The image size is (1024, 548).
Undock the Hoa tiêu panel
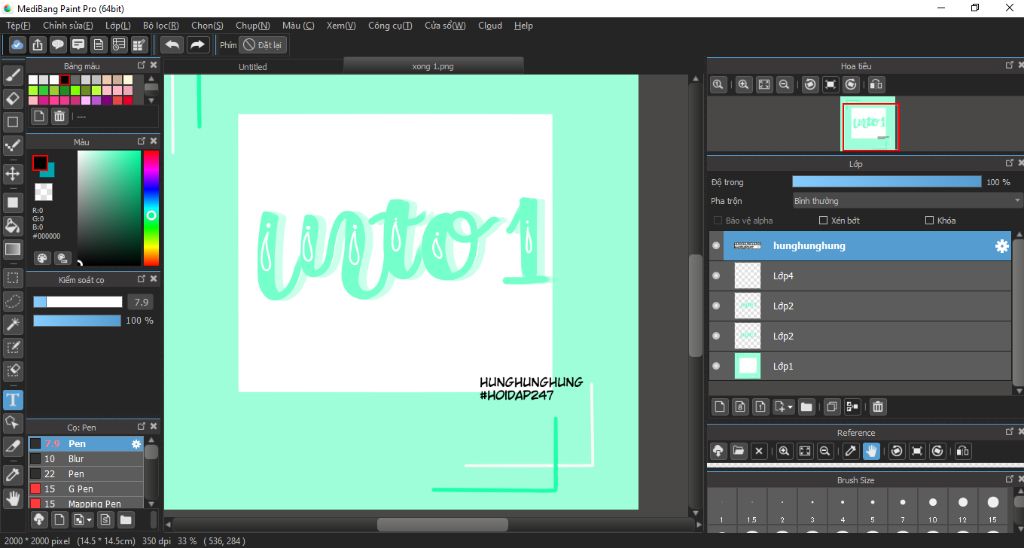(1009, 65)
